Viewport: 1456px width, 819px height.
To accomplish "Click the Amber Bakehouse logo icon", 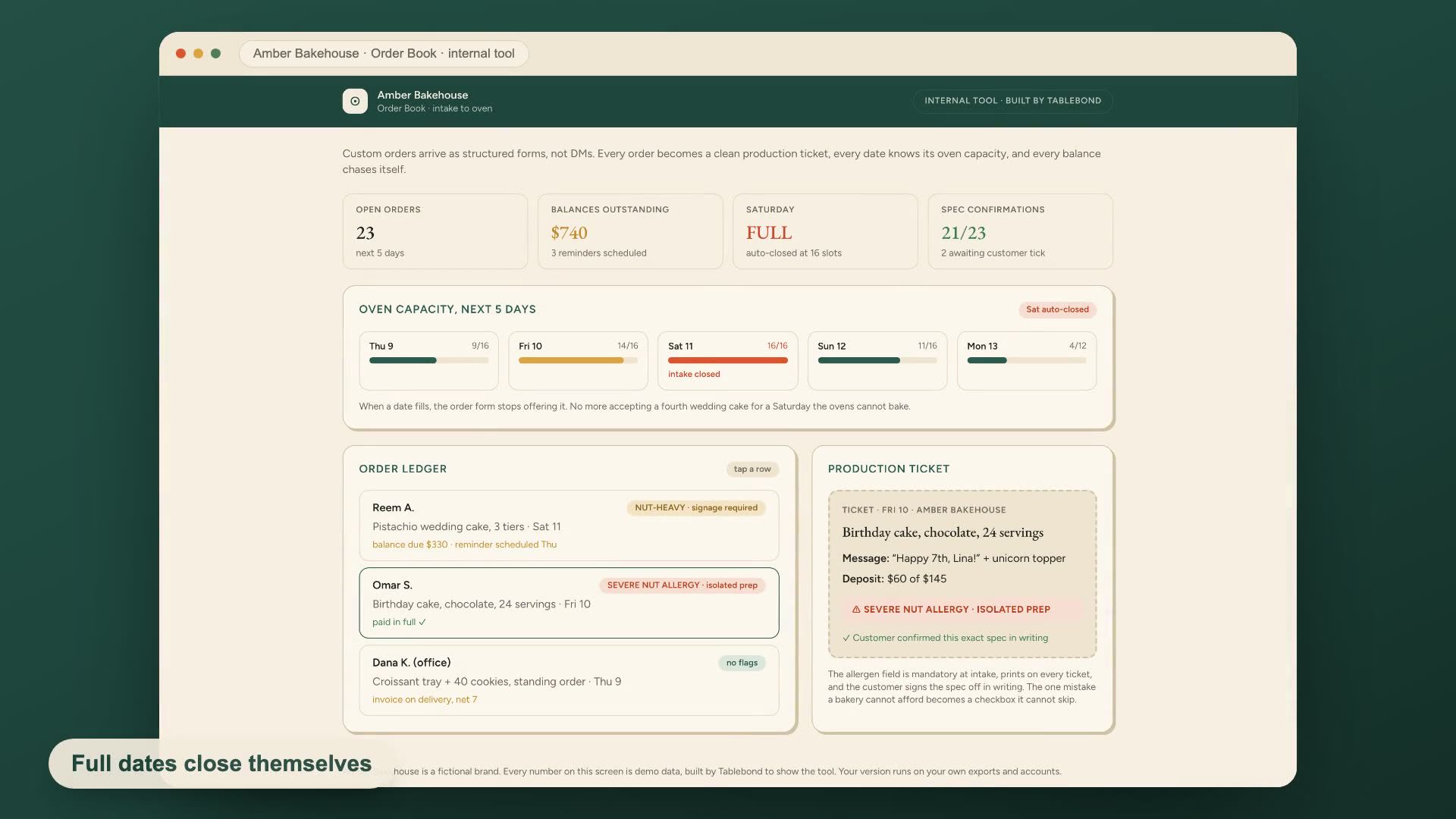I will pyautogui.click(x=355, y=101).
